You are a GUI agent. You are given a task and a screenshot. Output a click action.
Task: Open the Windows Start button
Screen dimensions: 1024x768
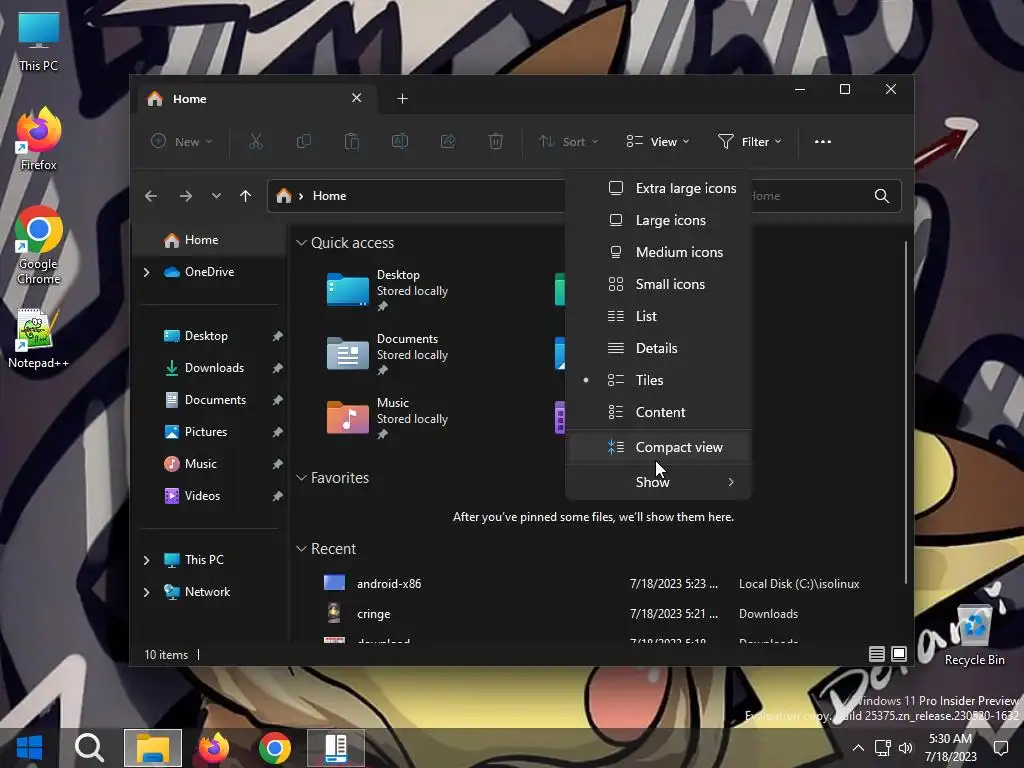29,748
